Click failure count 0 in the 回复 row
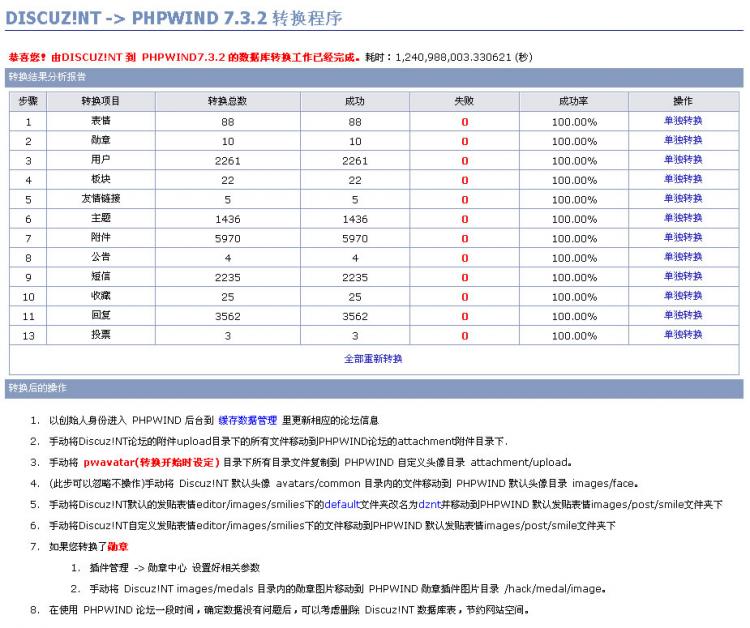This screenshot has width=750, height=628. (464, 316)
